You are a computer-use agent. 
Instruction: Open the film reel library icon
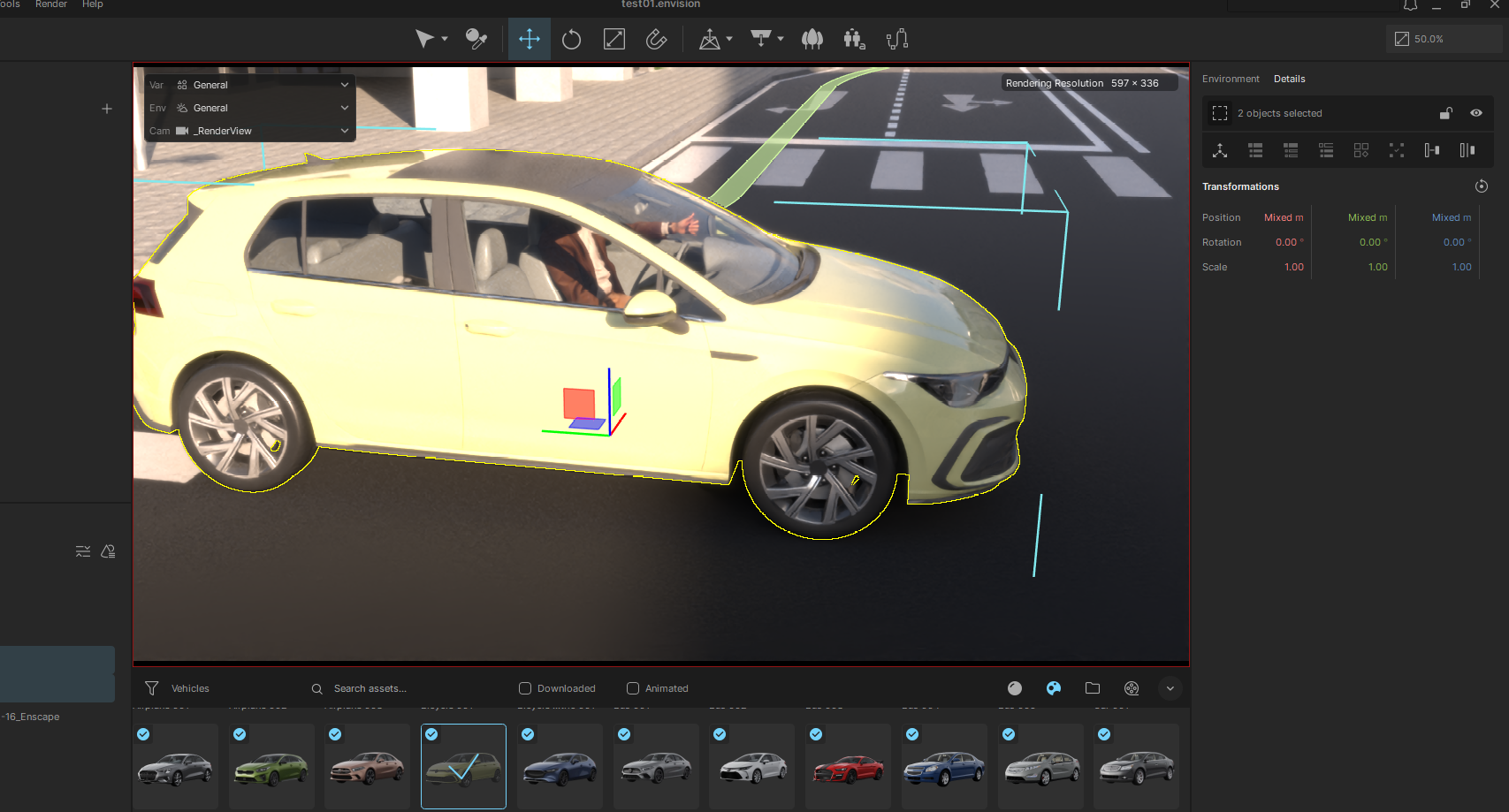1132,688
